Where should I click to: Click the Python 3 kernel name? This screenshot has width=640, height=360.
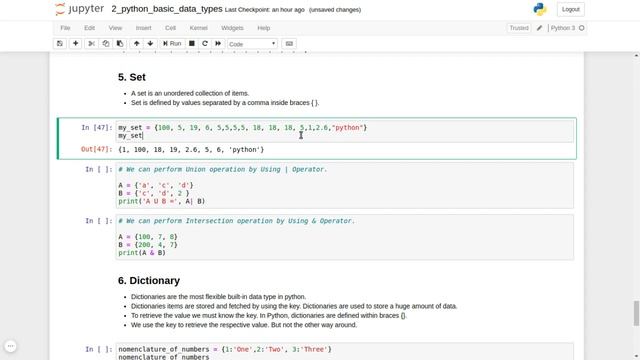[562, 28]
